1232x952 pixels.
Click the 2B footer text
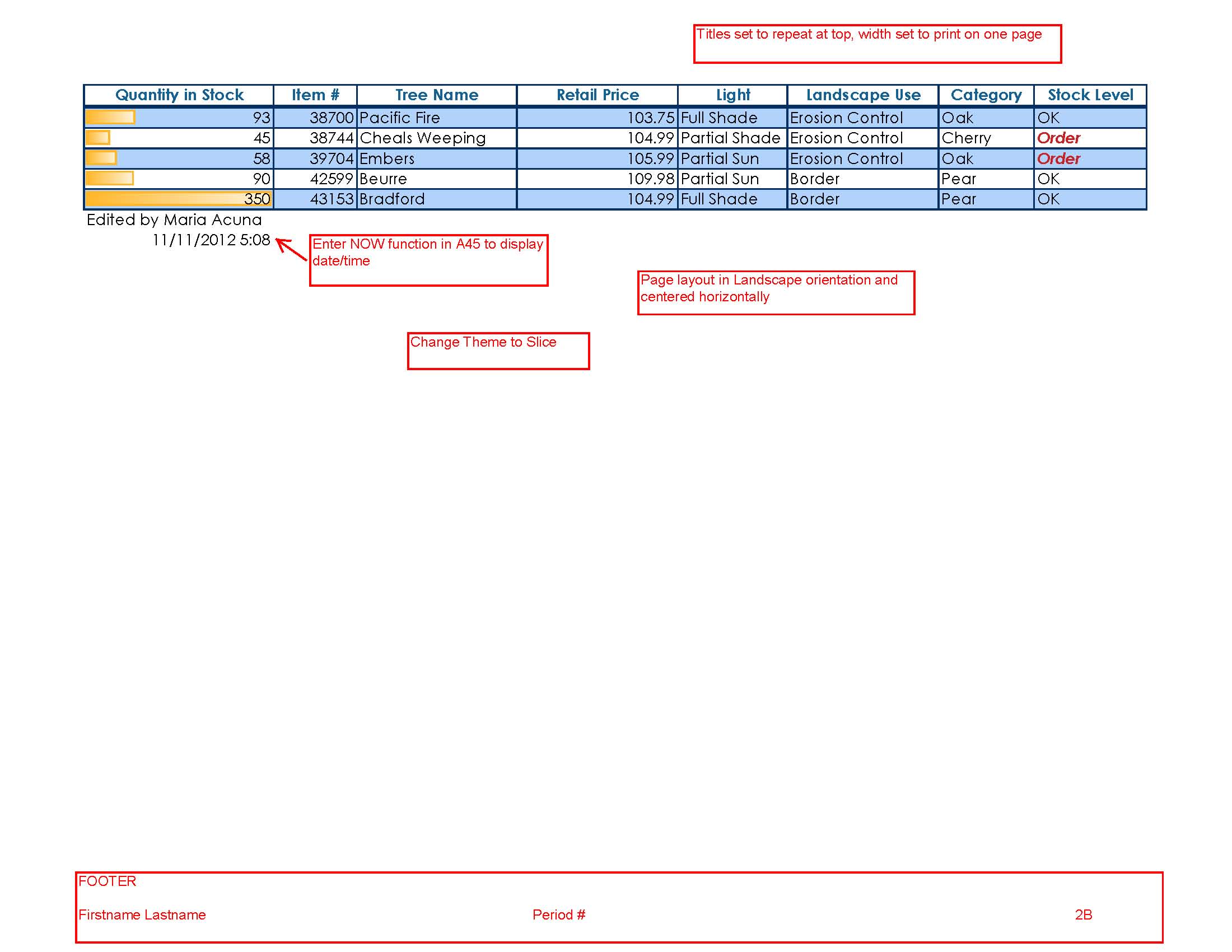point(1084,915)
